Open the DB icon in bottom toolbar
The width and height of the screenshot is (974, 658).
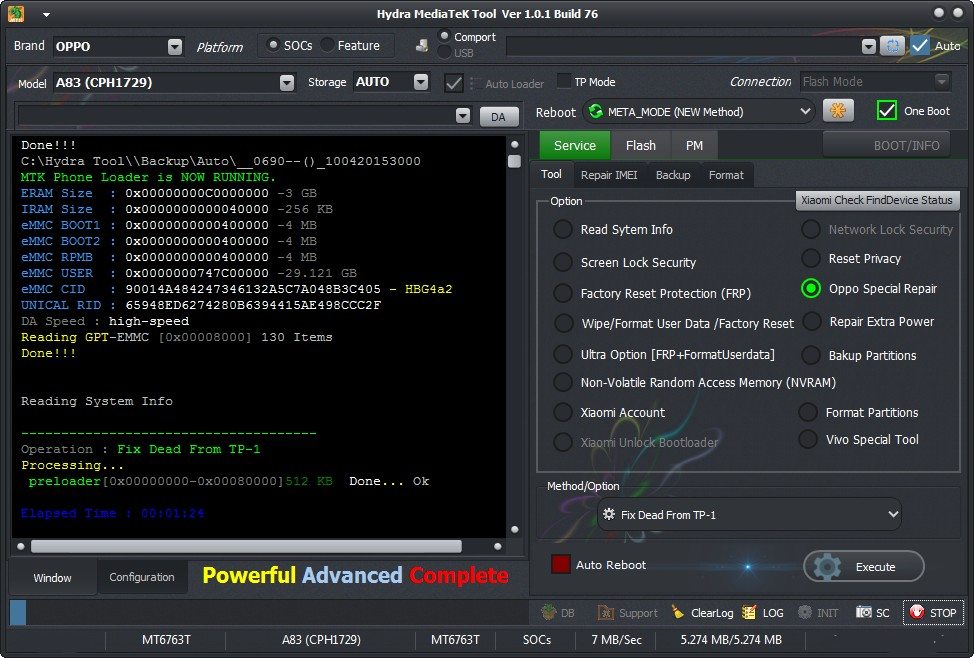tap(548, 613)
